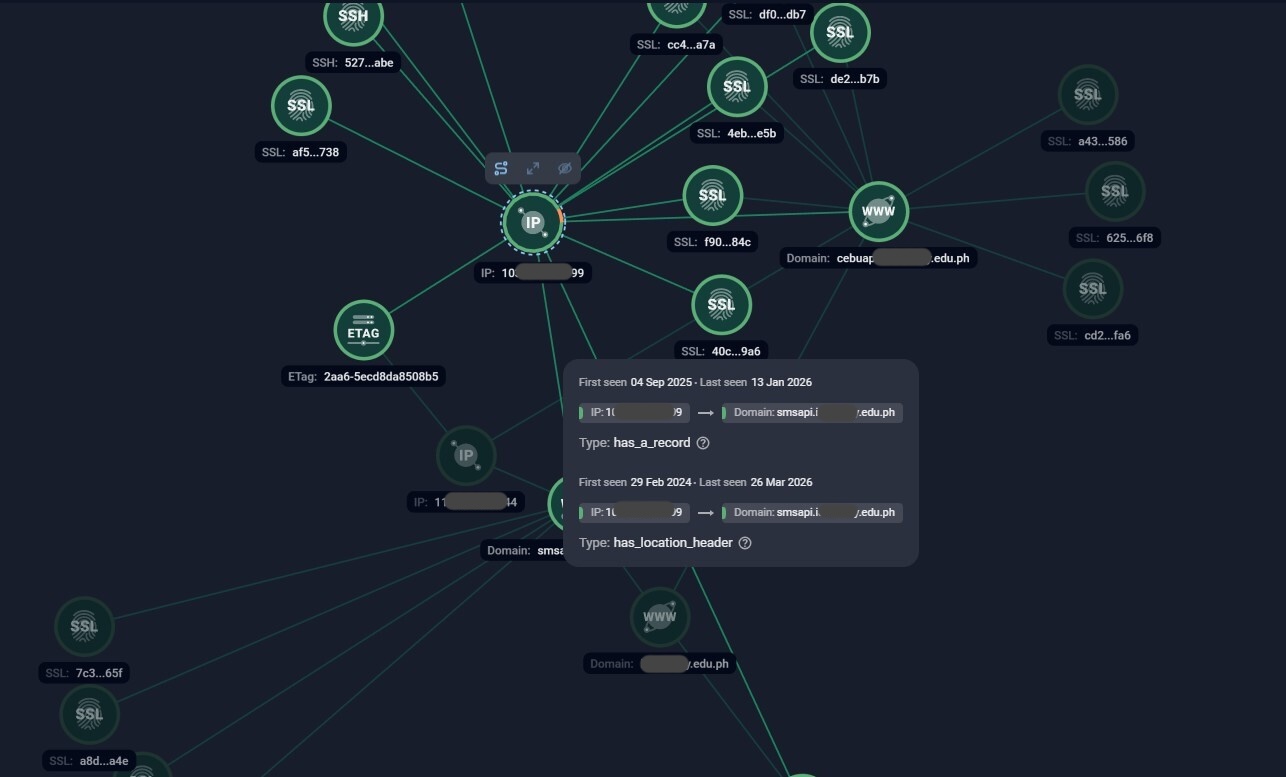This screenshot has width=1286, height=777.
Task: Click the IP chip in the tooltip panel
Action: tap(633, 412)
